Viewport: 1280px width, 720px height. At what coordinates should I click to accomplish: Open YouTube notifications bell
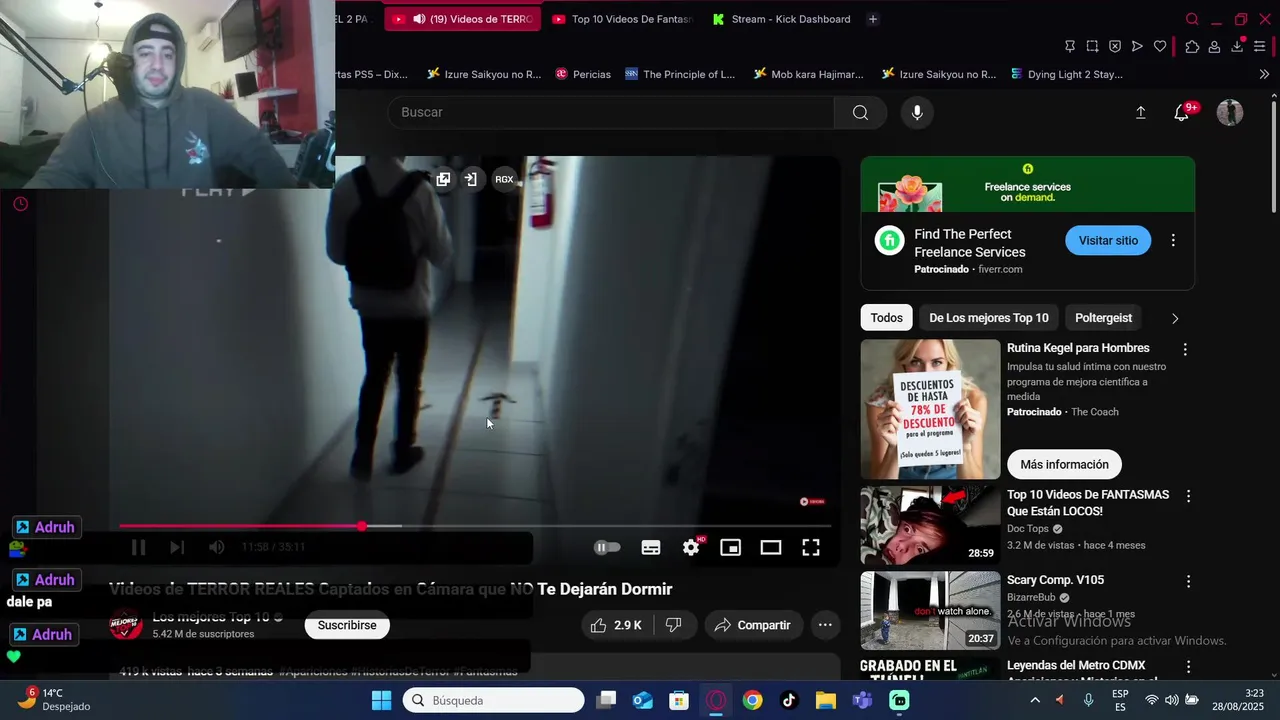click(1181, 113)
